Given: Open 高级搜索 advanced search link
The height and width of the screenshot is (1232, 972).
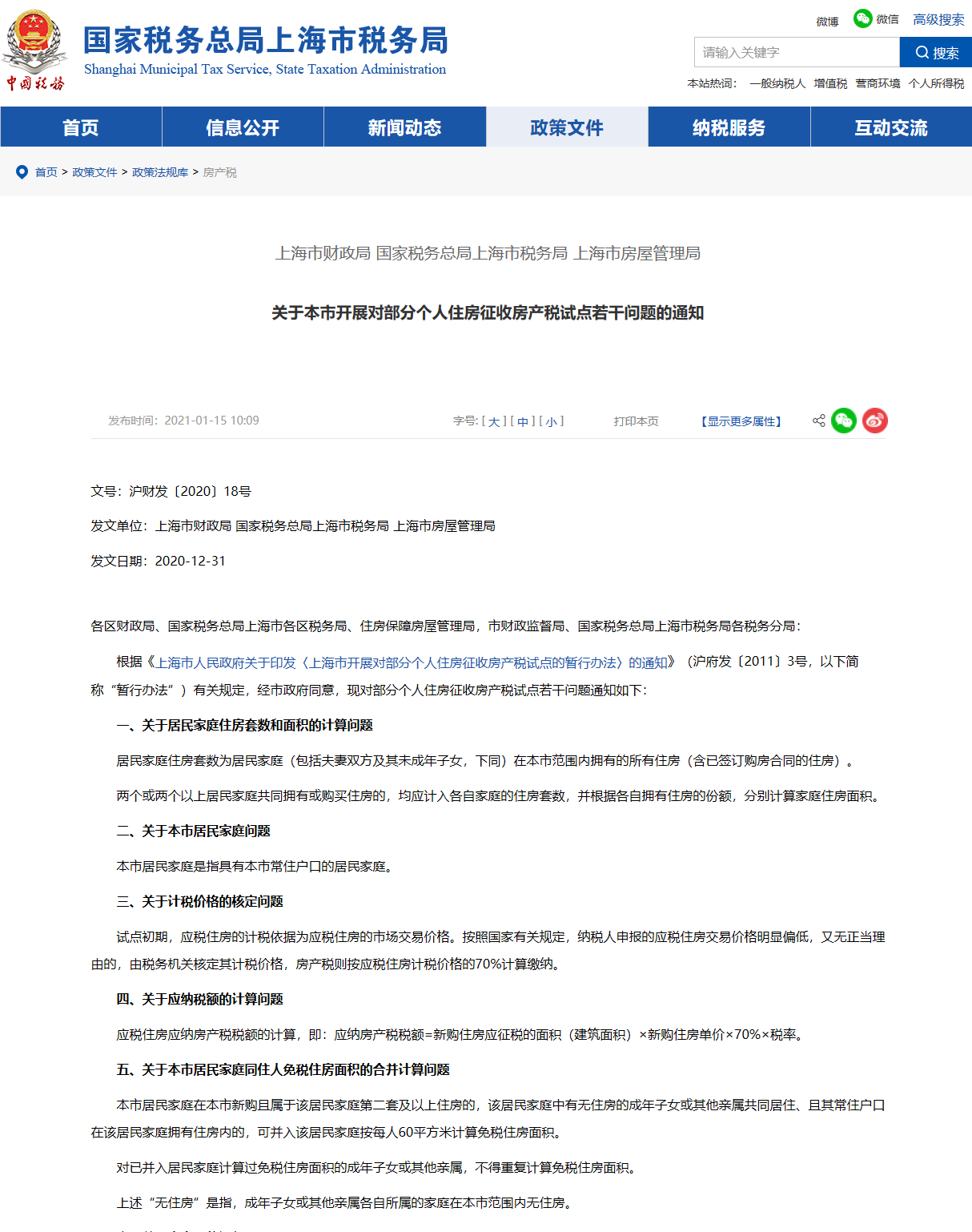Looking at the screenshot, I should coord(938,19).
